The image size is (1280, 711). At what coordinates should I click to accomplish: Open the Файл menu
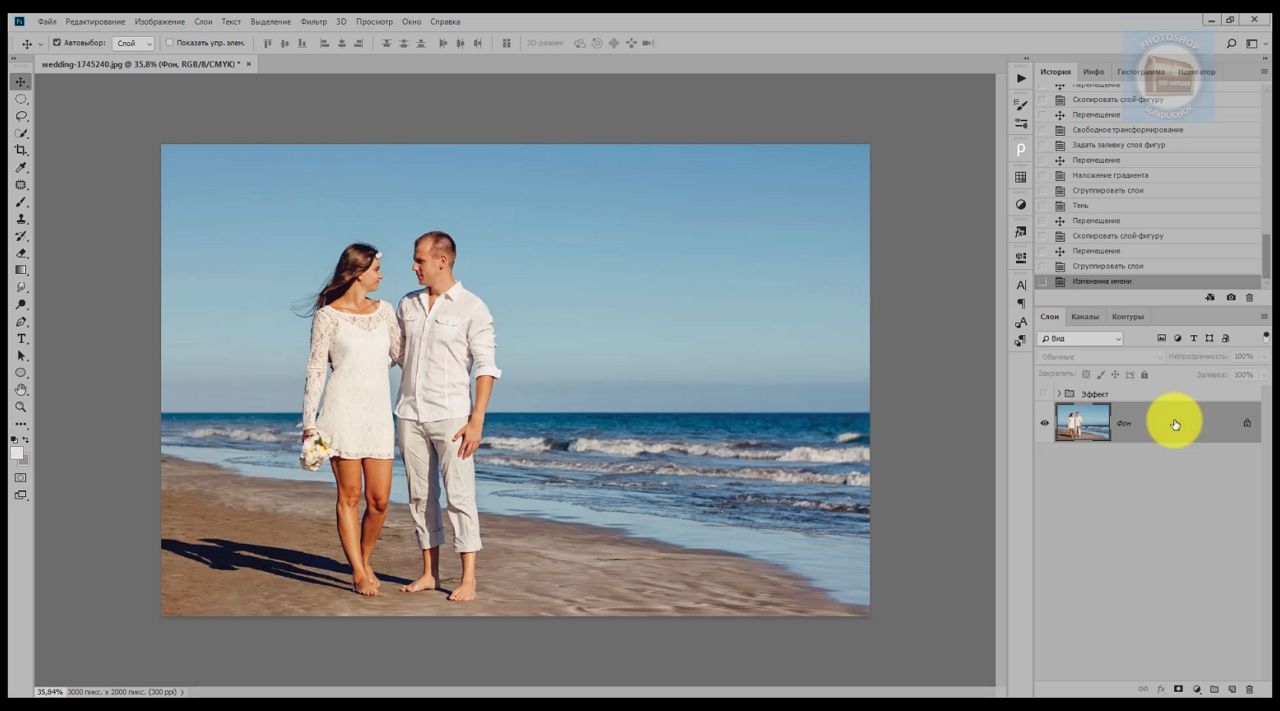pyautogui.click(x=47, y=21)
